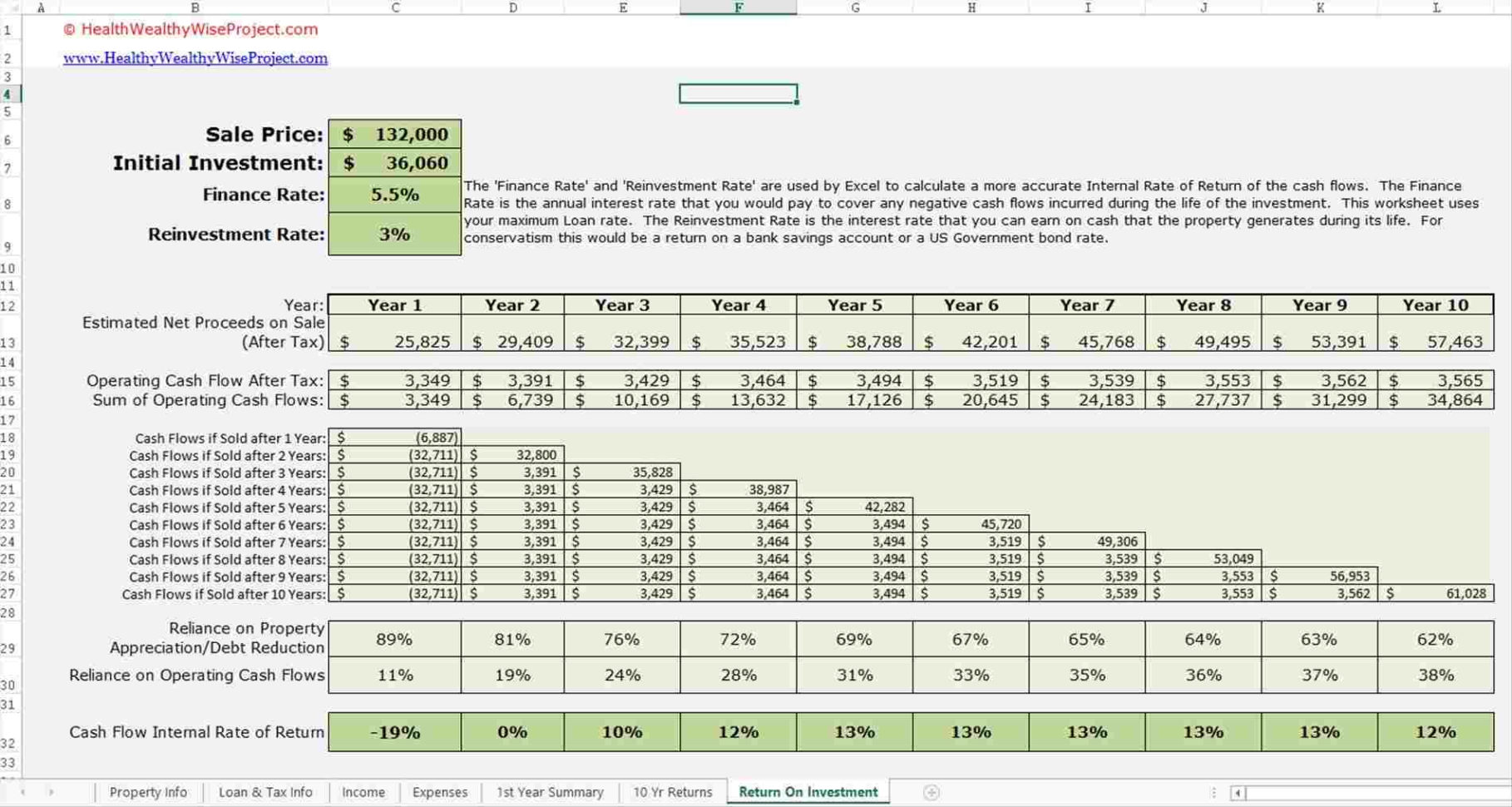Follow the www.HealthyWealthyWiseProject.com hyperlink
The height and width of the screenshot is (807, 1512).
(194, 57)
